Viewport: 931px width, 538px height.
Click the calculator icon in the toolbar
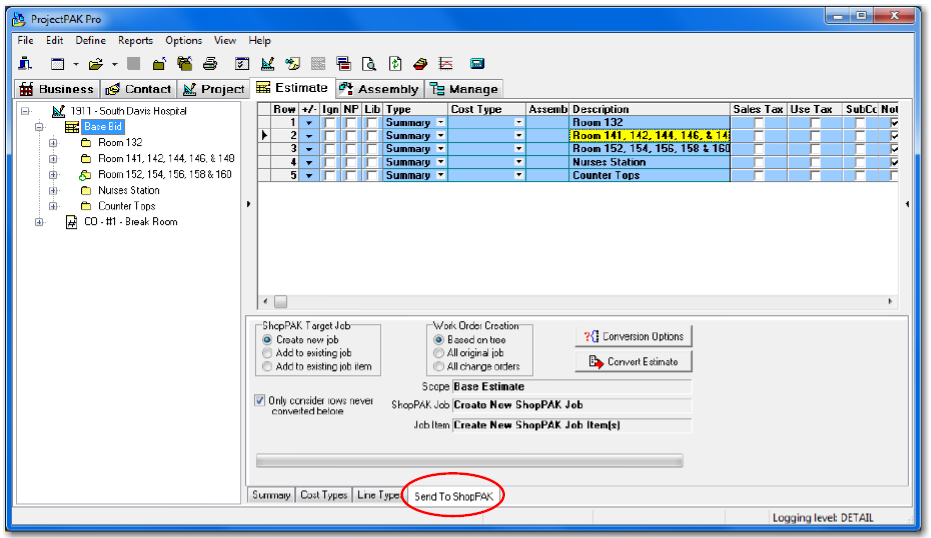[x=477, y=64]
